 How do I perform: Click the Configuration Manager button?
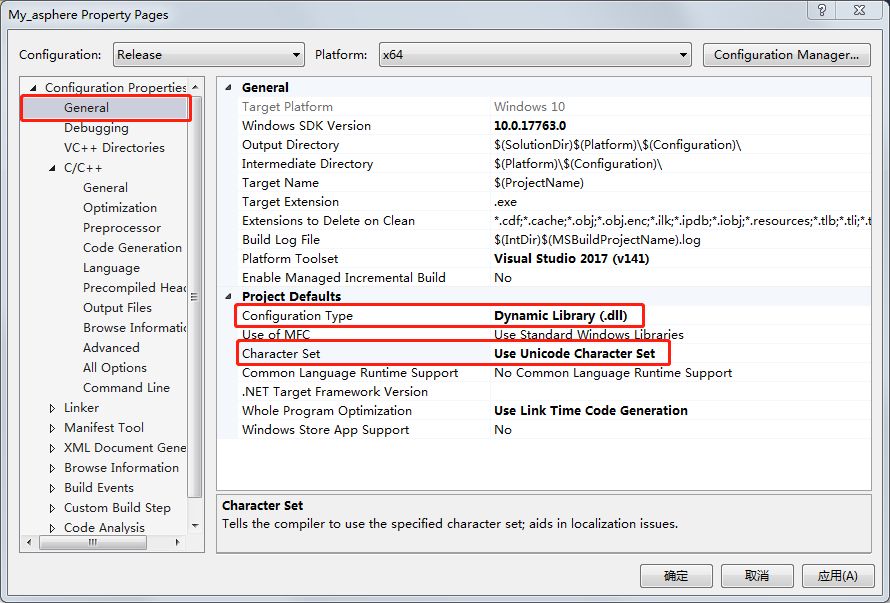tap(786, 55)
